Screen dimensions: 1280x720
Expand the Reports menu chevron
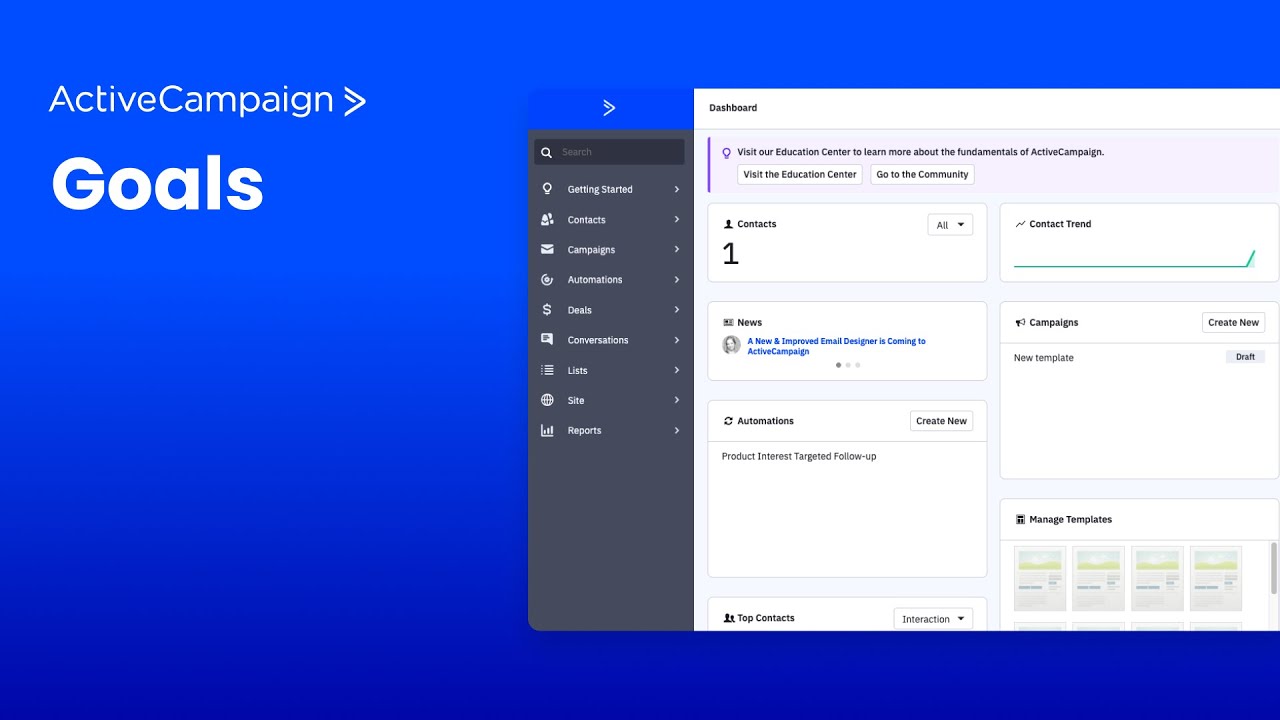point(677,430)
